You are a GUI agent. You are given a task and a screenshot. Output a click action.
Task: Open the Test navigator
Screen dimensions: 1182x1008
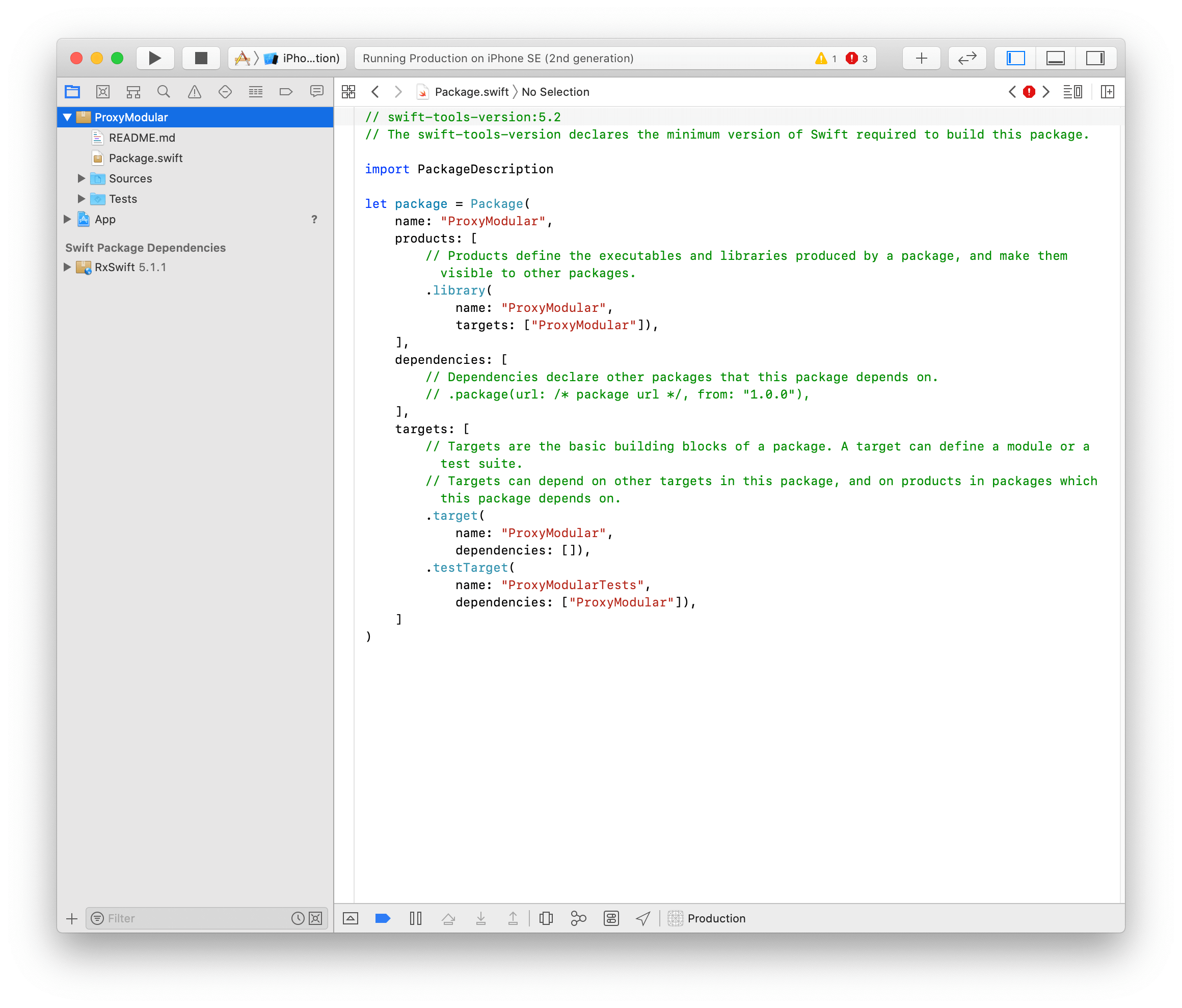click(x=225, y=91)
